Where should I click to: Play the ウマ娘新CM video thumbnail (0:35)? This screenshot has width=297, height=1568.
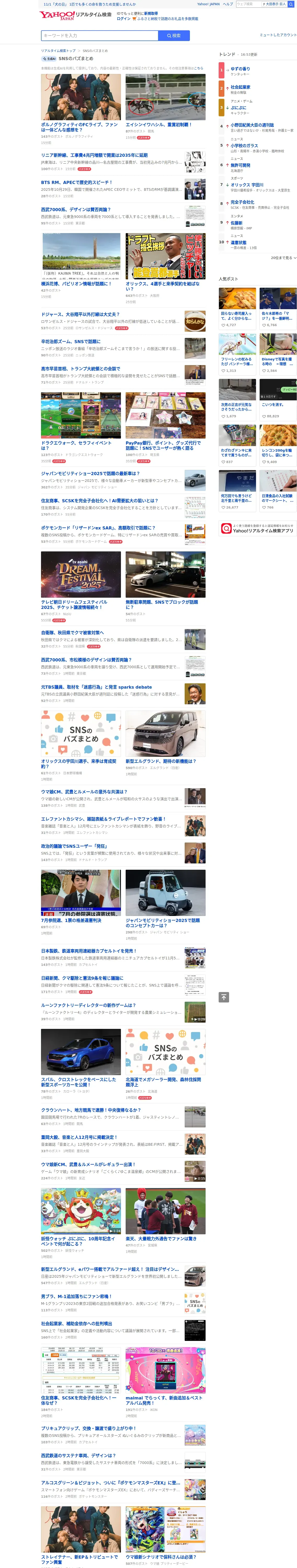(x=195, y=1171)
